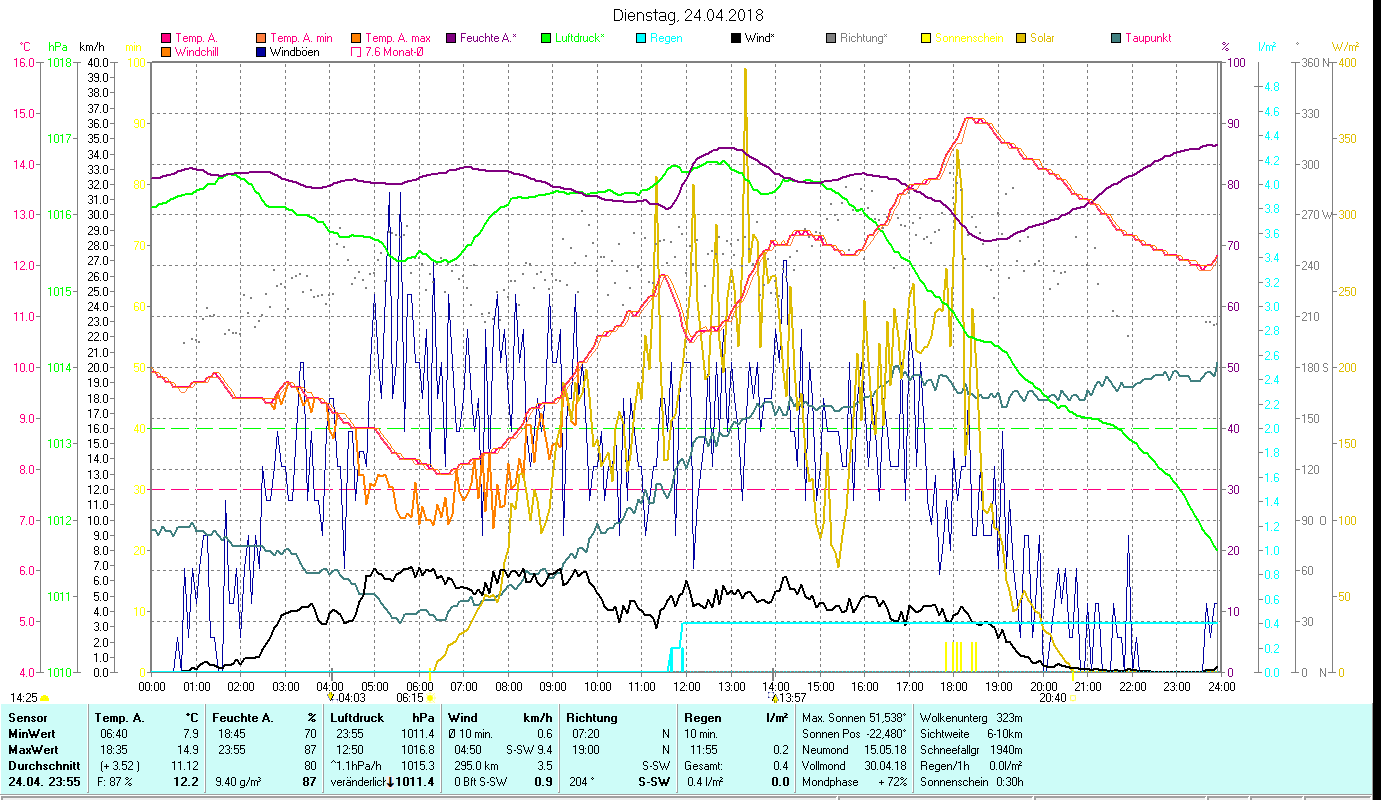1381x800 pixels.
Task: Click the Richtung column header in table
Action: click(x=592, y=718)
